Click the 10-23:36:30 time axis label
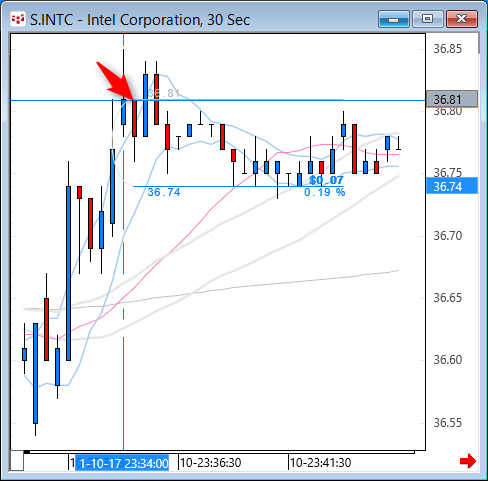 coord(211,463)
